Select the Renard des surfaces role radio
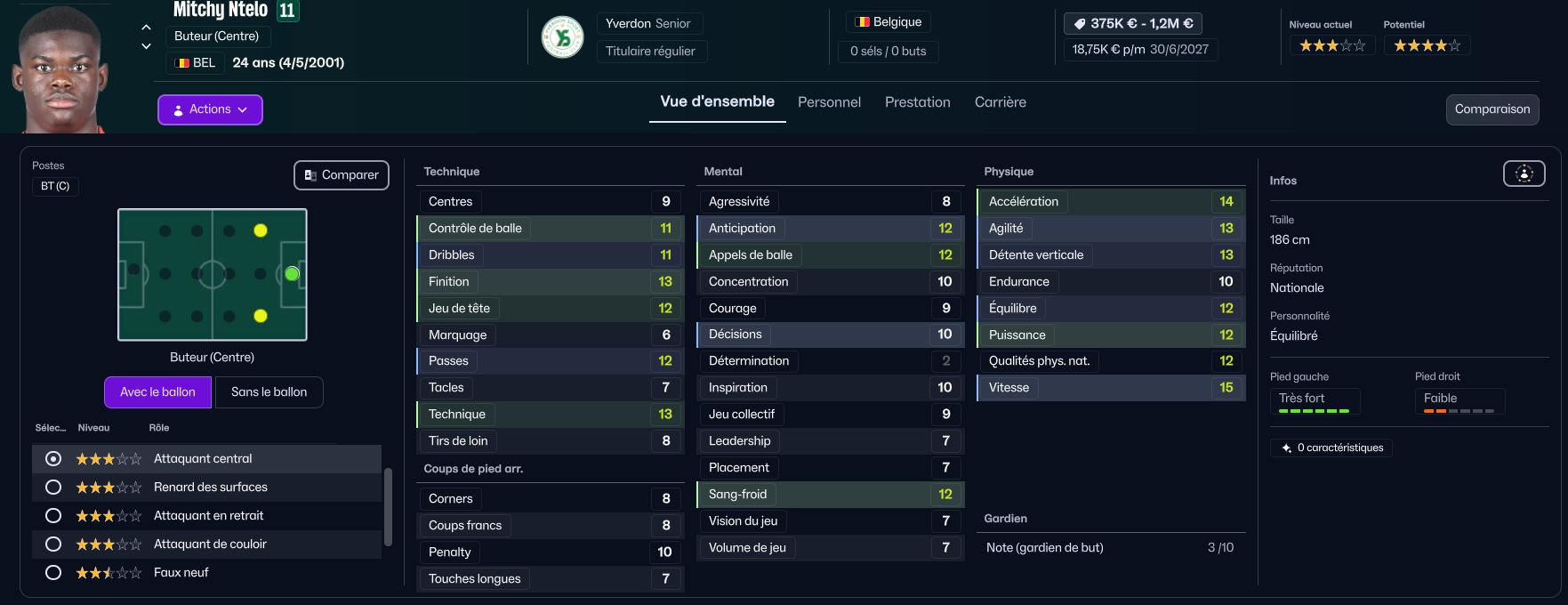1568x605 pixels. (53, 488)
